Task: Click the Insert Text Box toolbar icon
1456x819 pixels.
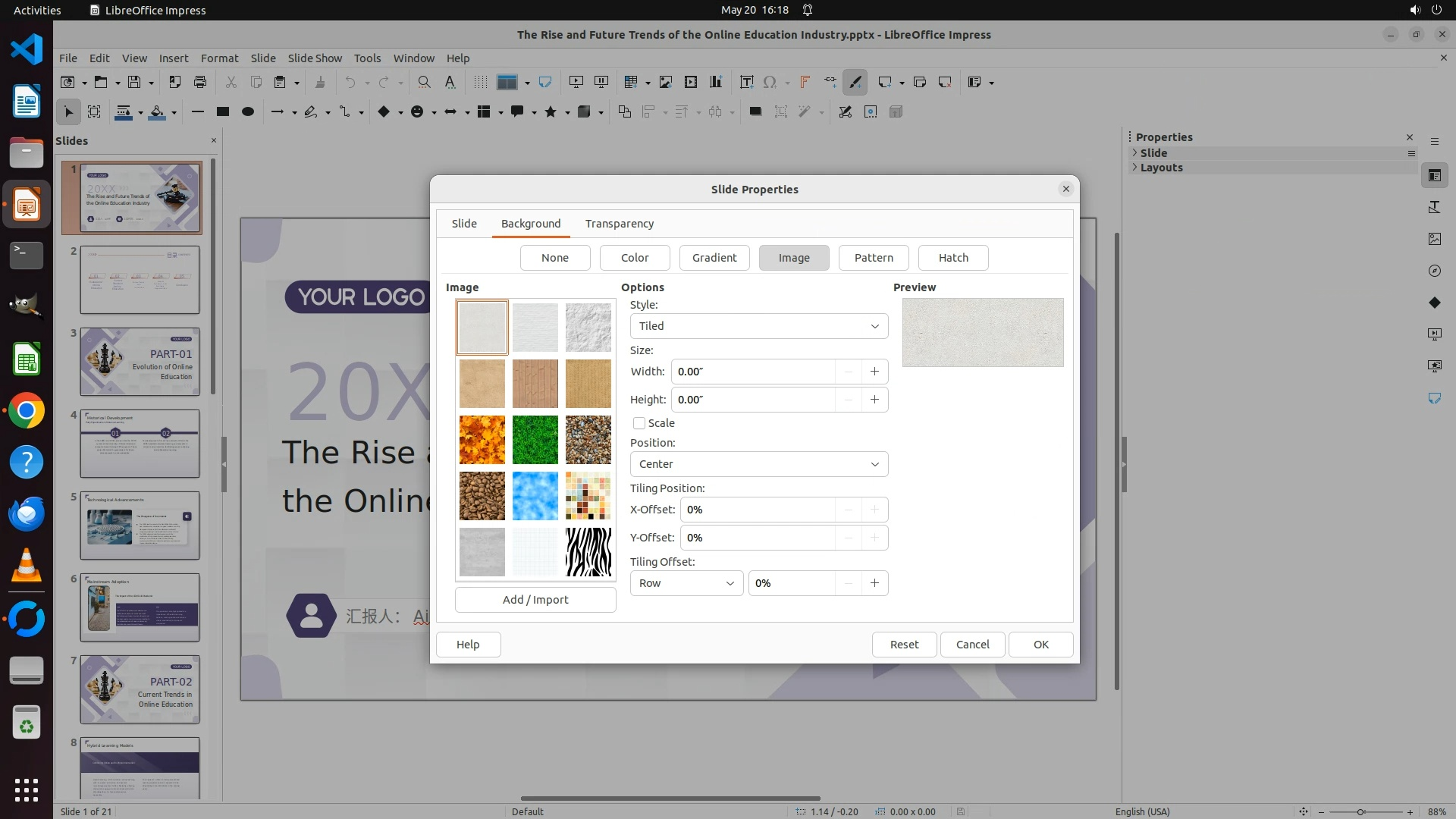Action: [x=746, y=82]
